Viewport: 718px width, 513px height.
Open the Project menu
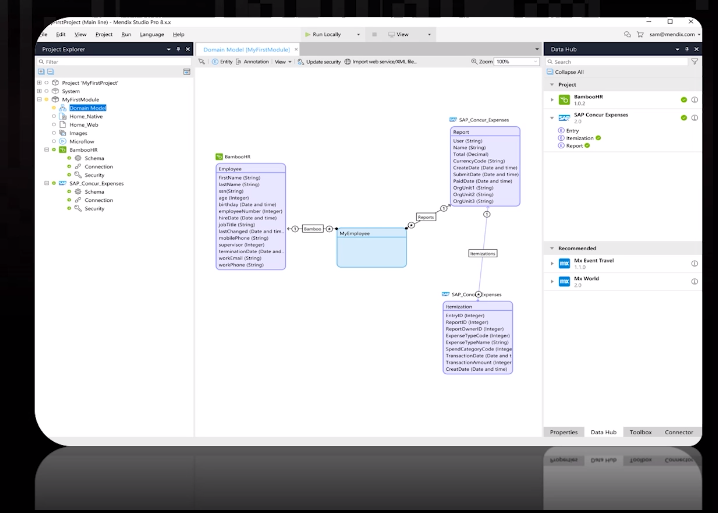[104, 34]
